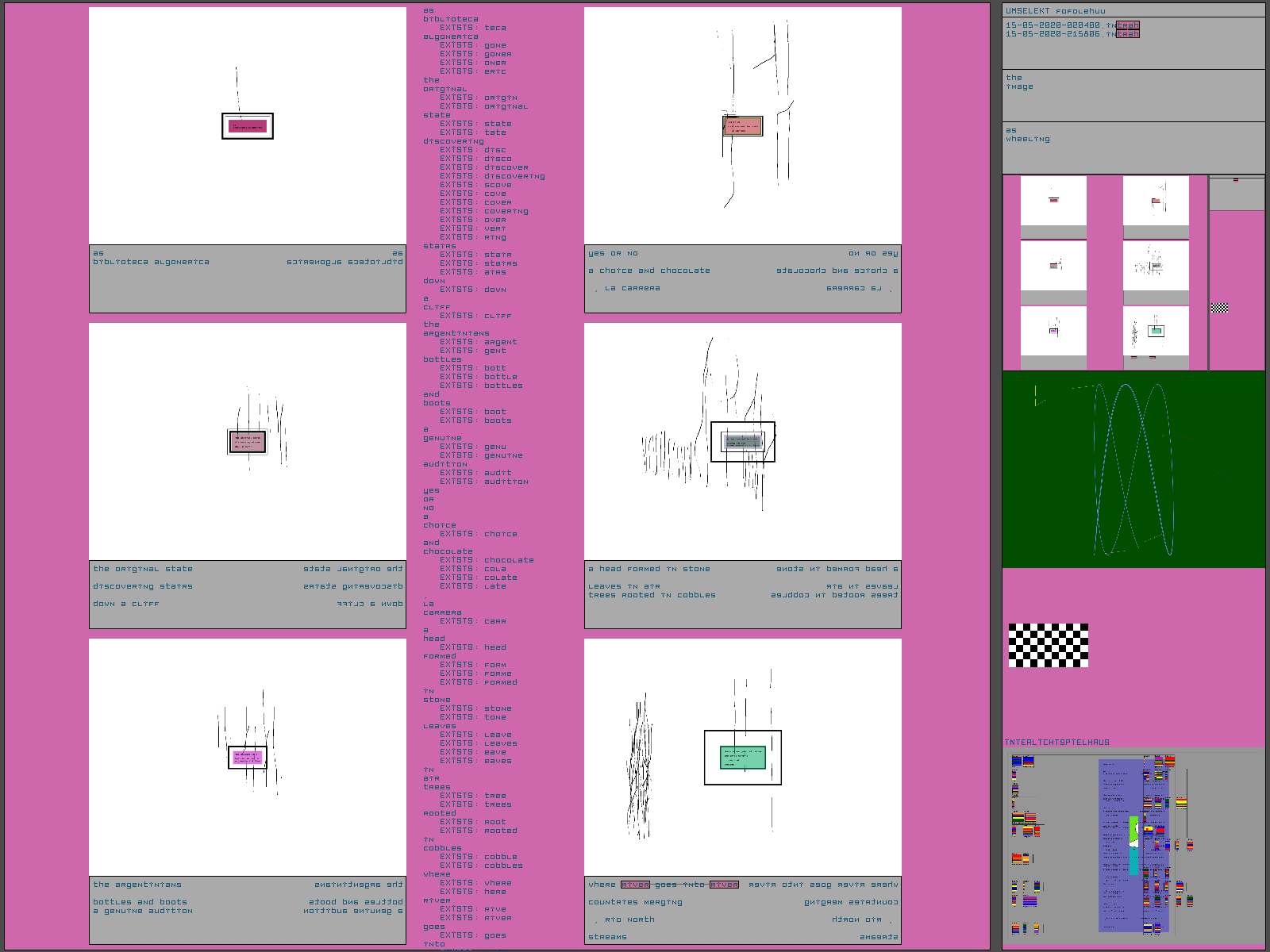Click the bright green block in the patch overview

pyautogui.click(x=1134, y=830)
